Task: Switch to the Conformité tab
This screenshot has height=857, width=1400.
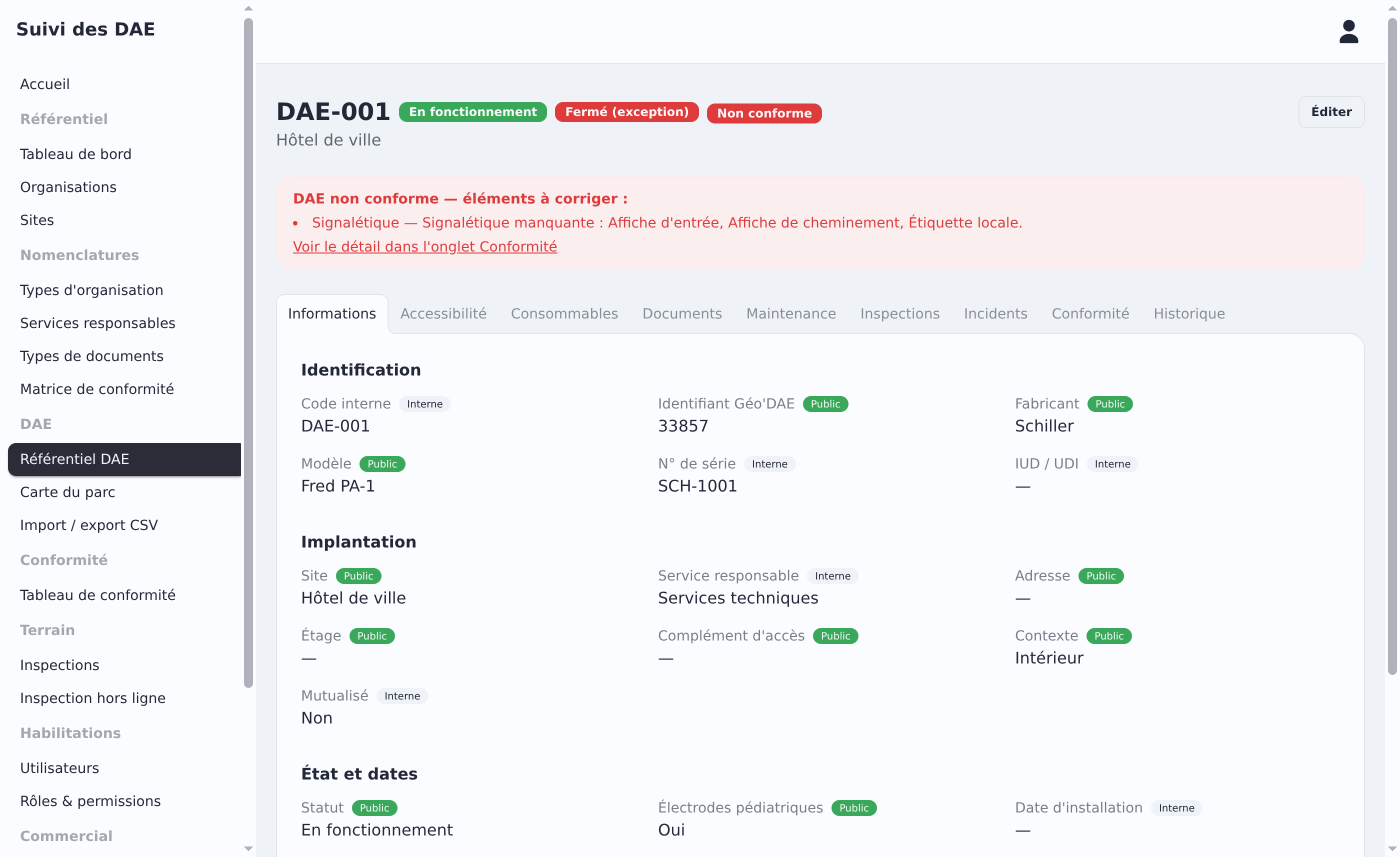Action: pos(1090,313)
